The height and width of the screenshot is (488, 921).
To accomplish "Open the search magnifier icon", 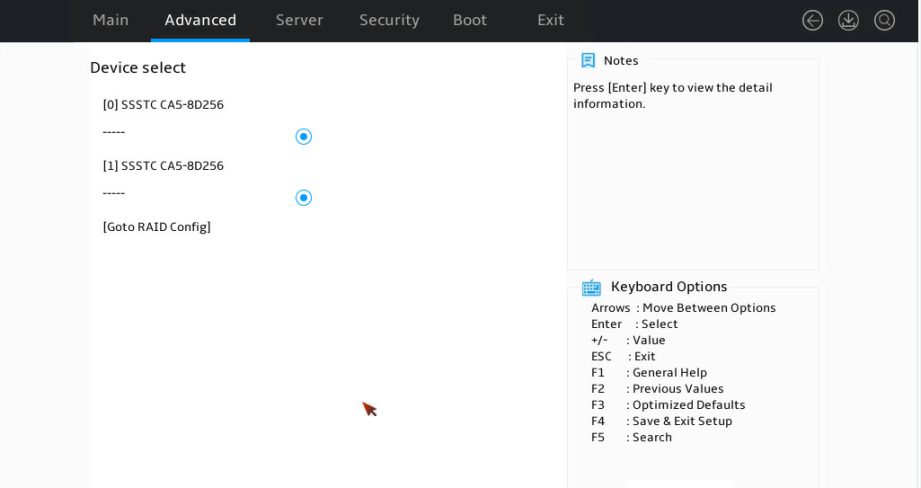I will pyautogui.click(x=884, y=21).
